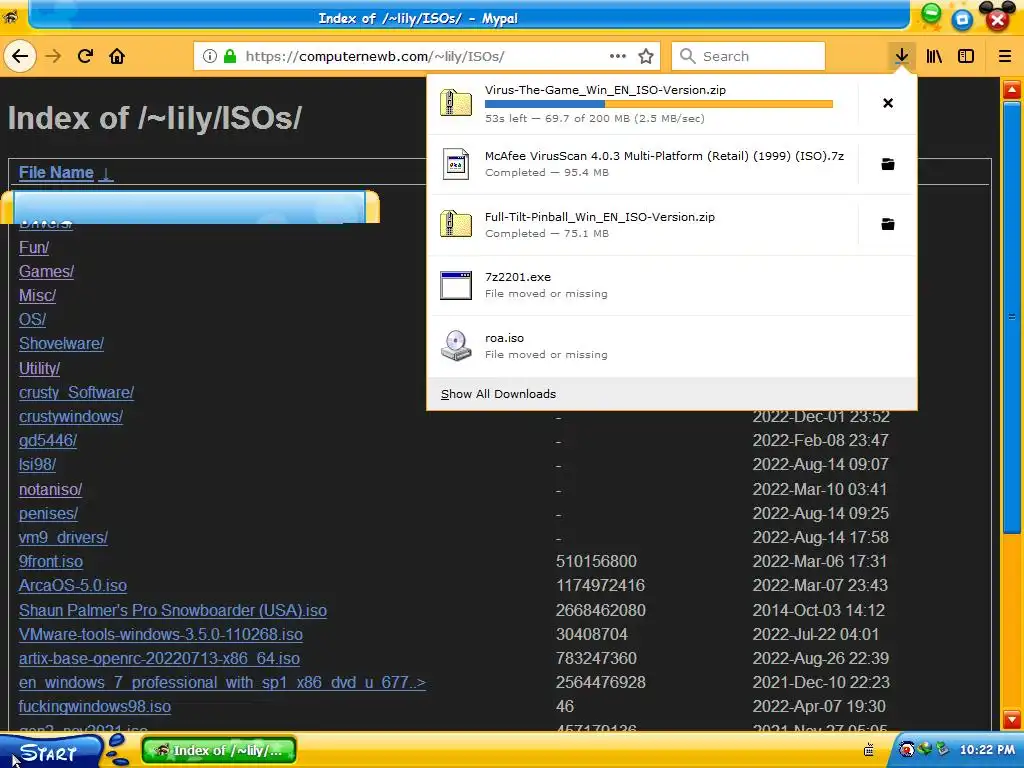This screenshot has width=1024, height=768.
Task: Click the scrollbar up arrow
Action: 1012,89
